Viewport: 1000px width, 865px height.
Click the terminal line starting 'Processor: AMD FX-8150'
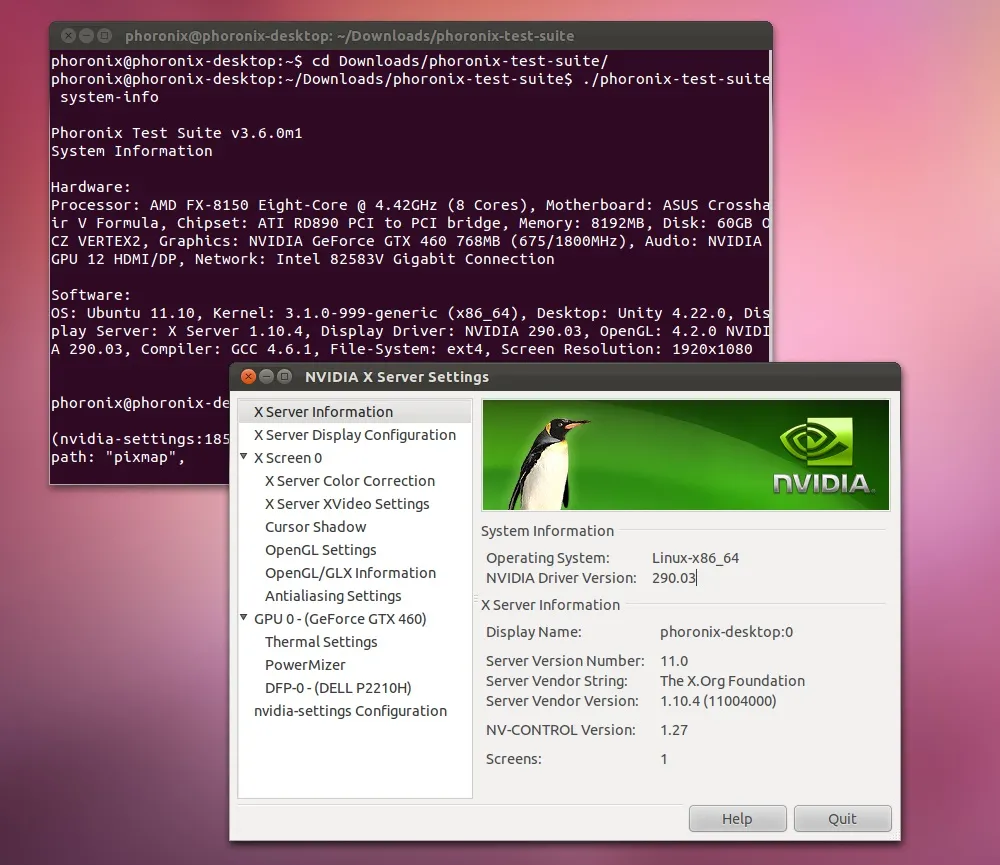pos(410,205)
